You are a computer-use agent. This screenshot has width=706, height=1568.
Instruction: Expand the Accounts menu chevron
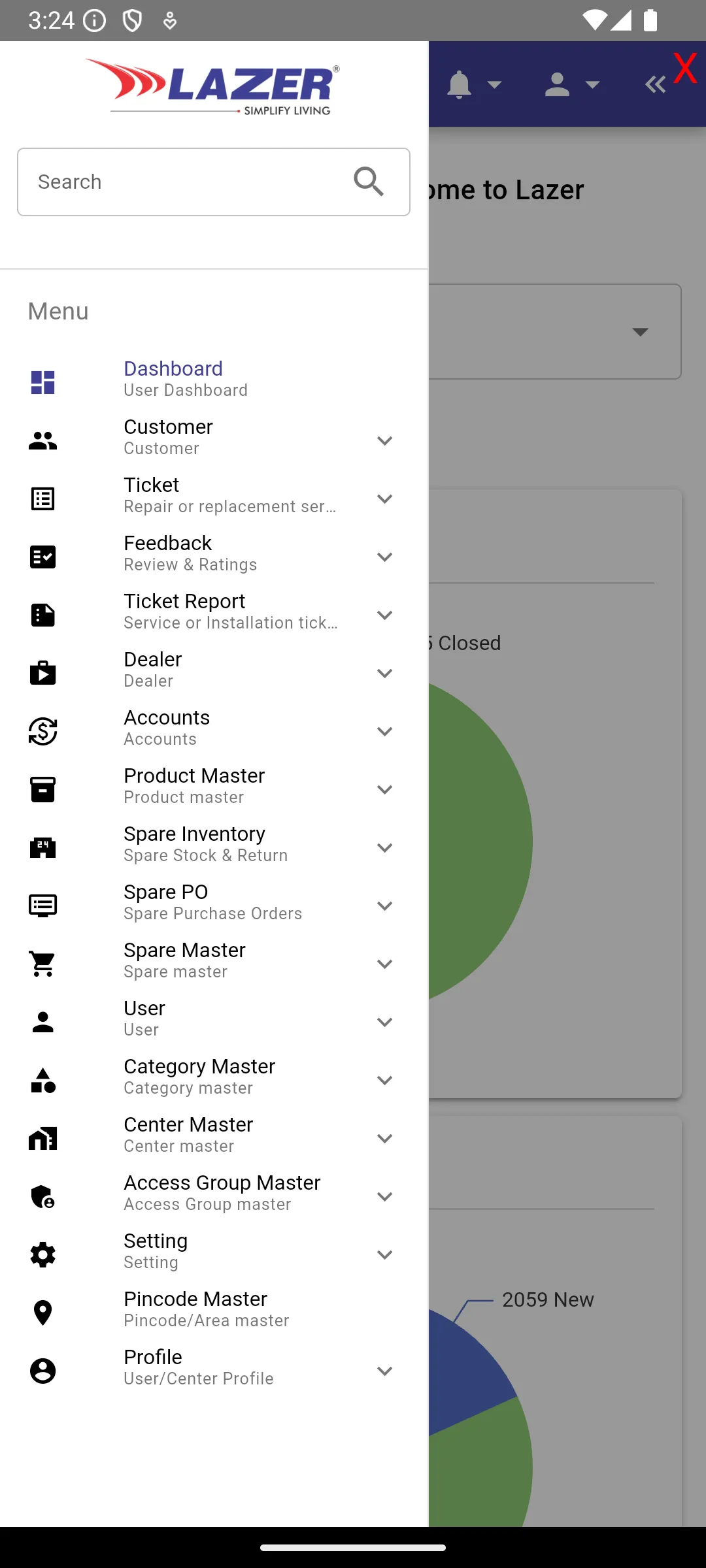385,732
